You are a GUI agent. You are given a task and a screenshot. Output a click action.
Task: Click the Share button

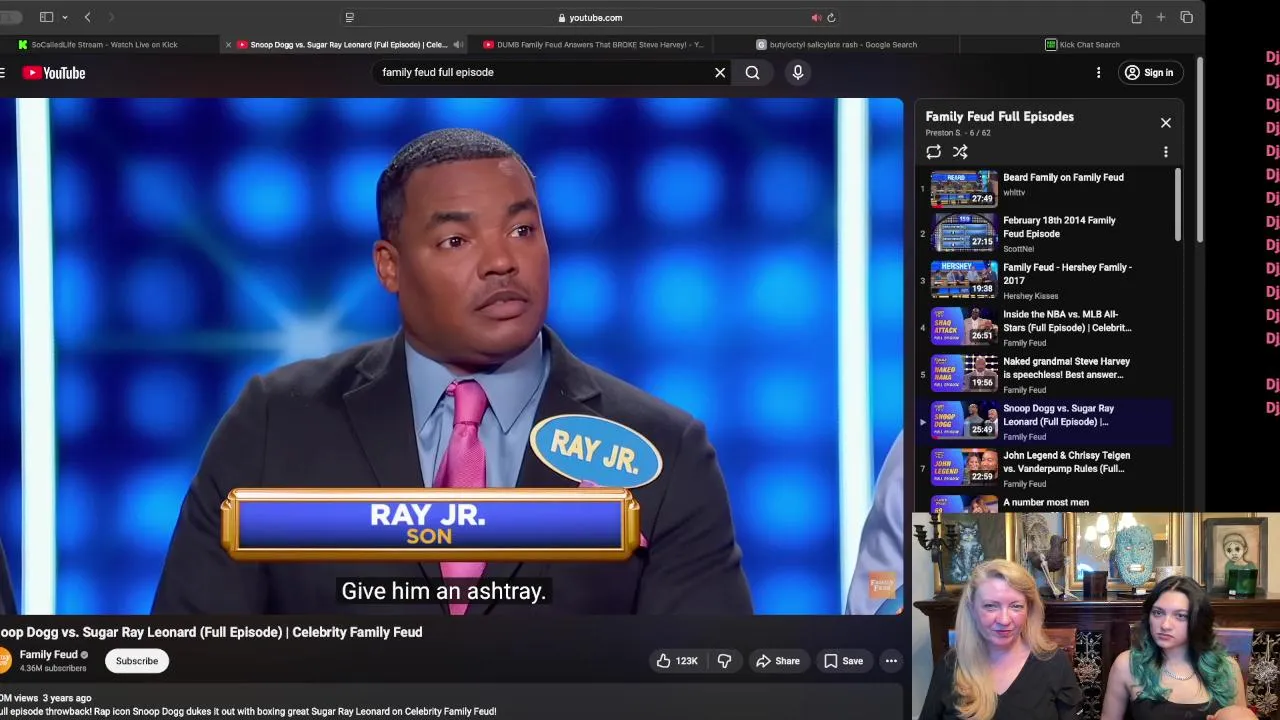click(x=777, y=661)
